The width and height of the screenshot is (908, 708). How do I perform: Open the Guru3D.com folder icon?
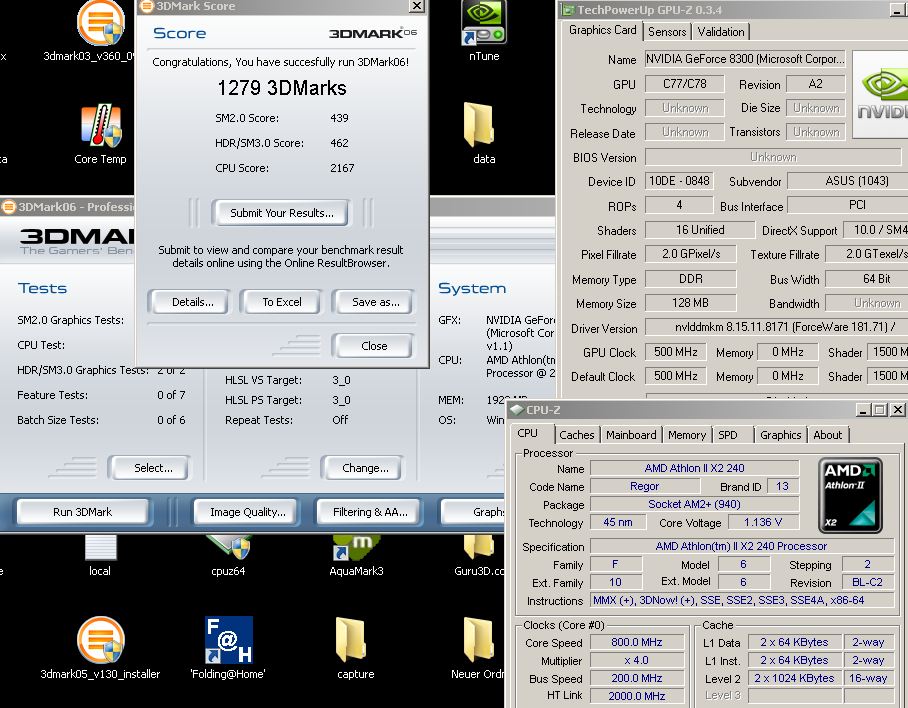tap(479, 548)
